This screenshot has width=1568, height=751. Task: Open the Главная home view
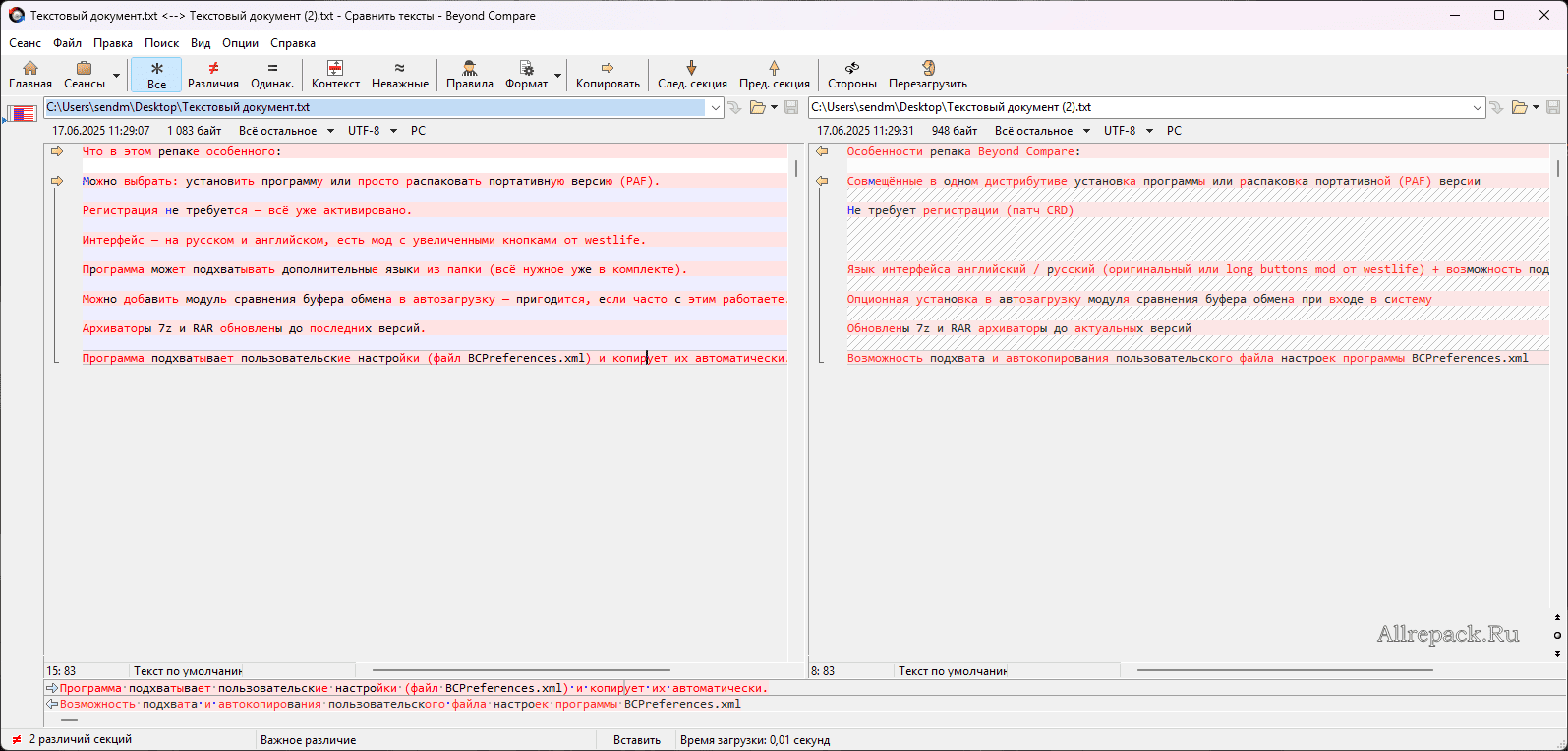pos(30,75)
